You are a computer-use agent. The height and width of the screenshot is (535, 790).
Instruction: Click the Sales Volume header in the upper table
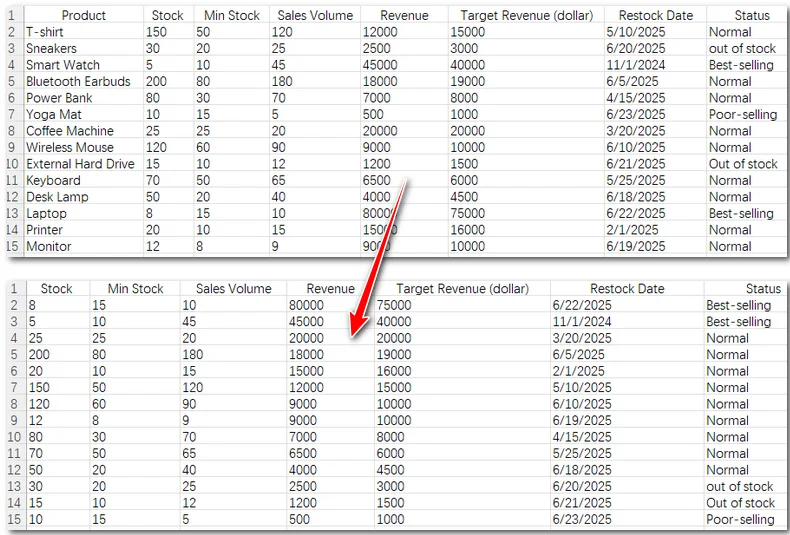point(315,15)
